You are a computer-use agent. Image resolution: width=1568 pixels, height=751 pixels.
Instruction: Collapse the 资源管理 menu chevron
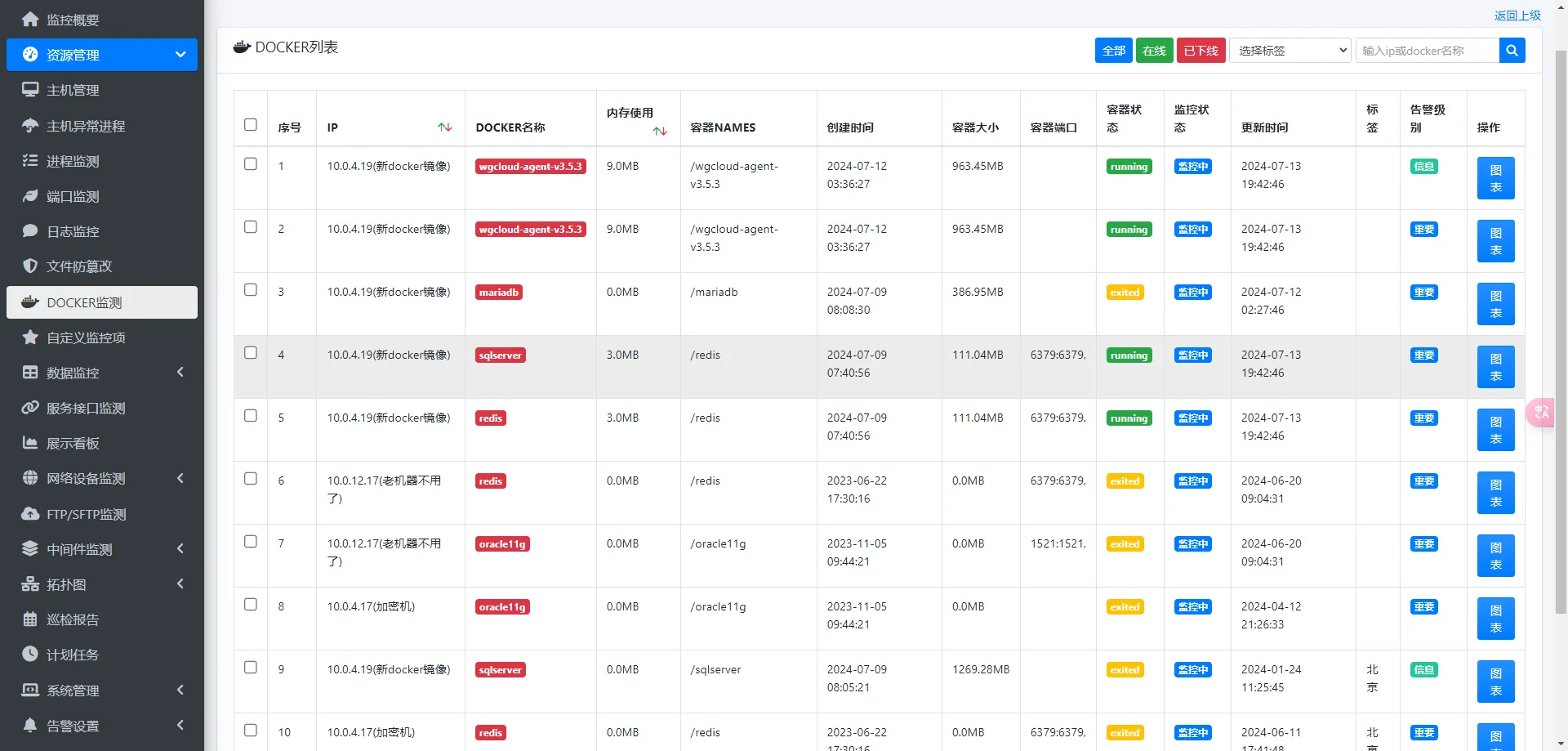[180, 54]
